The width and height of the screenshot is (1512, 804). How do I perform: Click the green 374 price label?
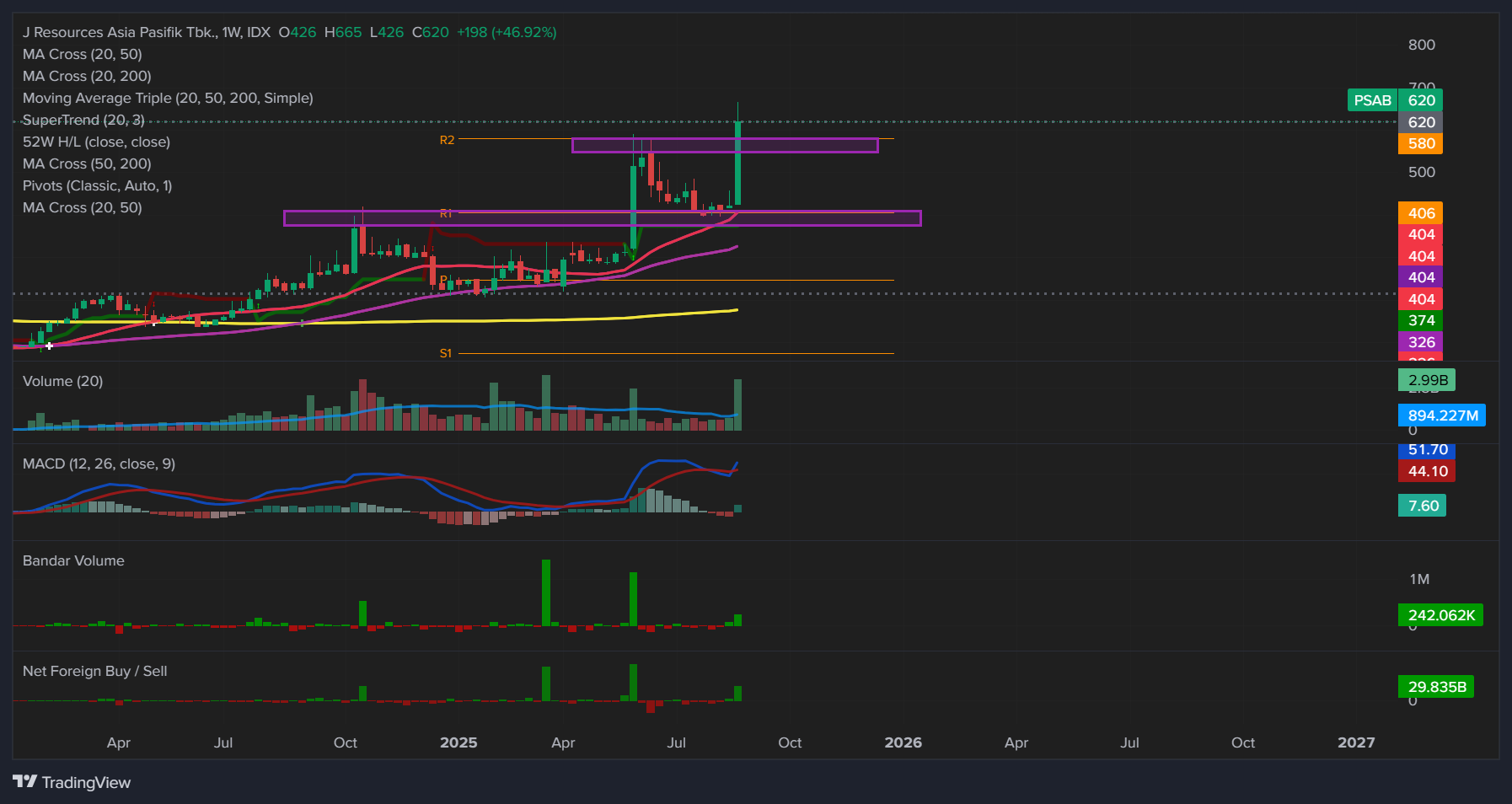pyautogui.click(x=1421, y=320)
